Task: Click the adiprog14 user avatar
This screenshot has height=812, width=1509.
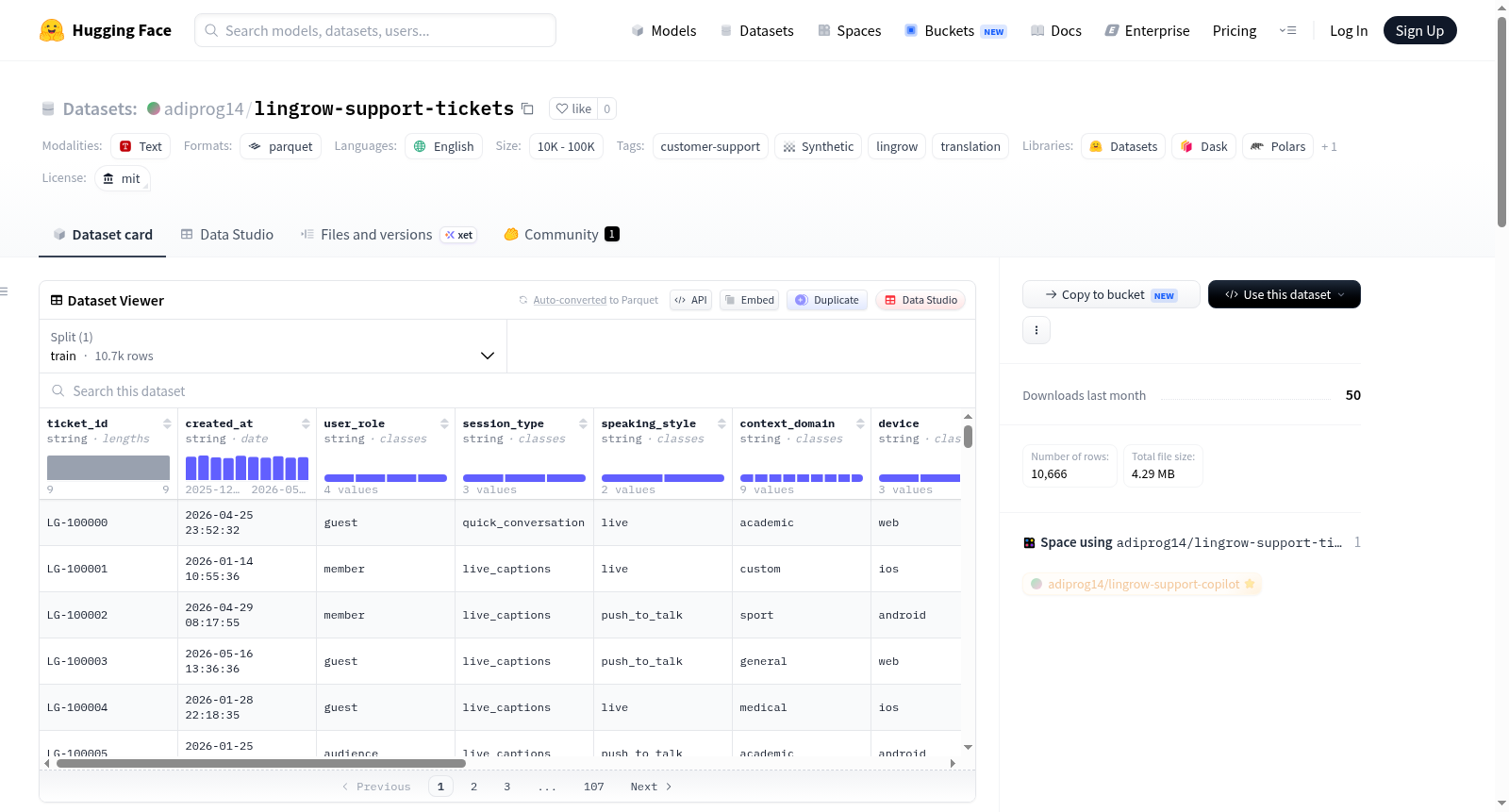Action: pyautogui.click(x=154, y=108)
